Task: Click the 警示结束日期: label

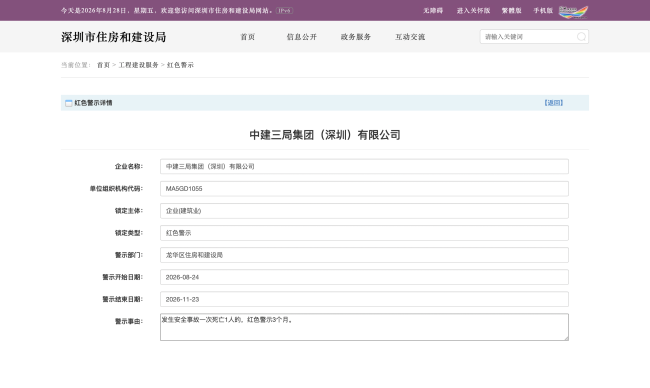Action: tap(123, 299)
